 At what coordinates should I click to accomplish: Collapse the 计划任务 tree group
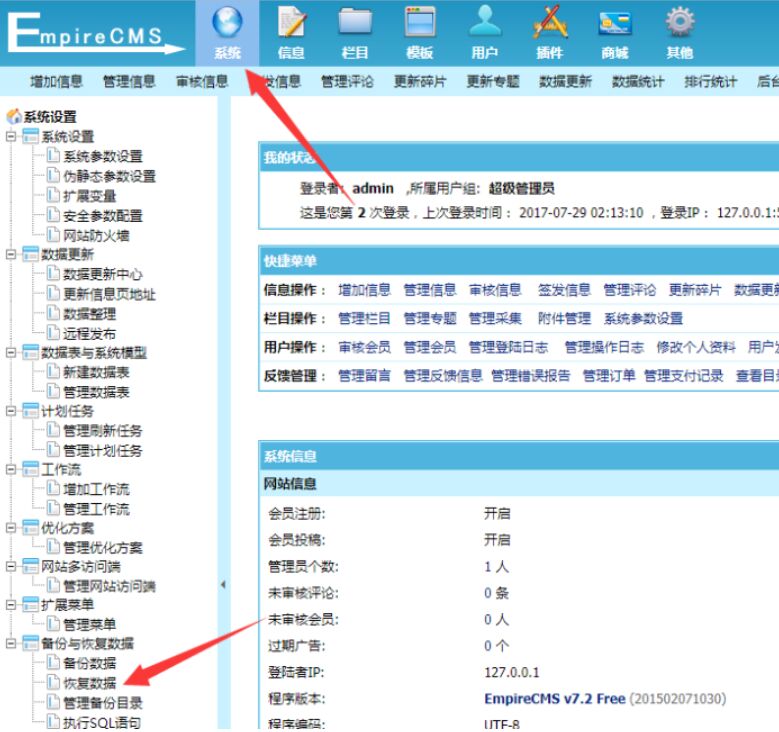point(11,411)
